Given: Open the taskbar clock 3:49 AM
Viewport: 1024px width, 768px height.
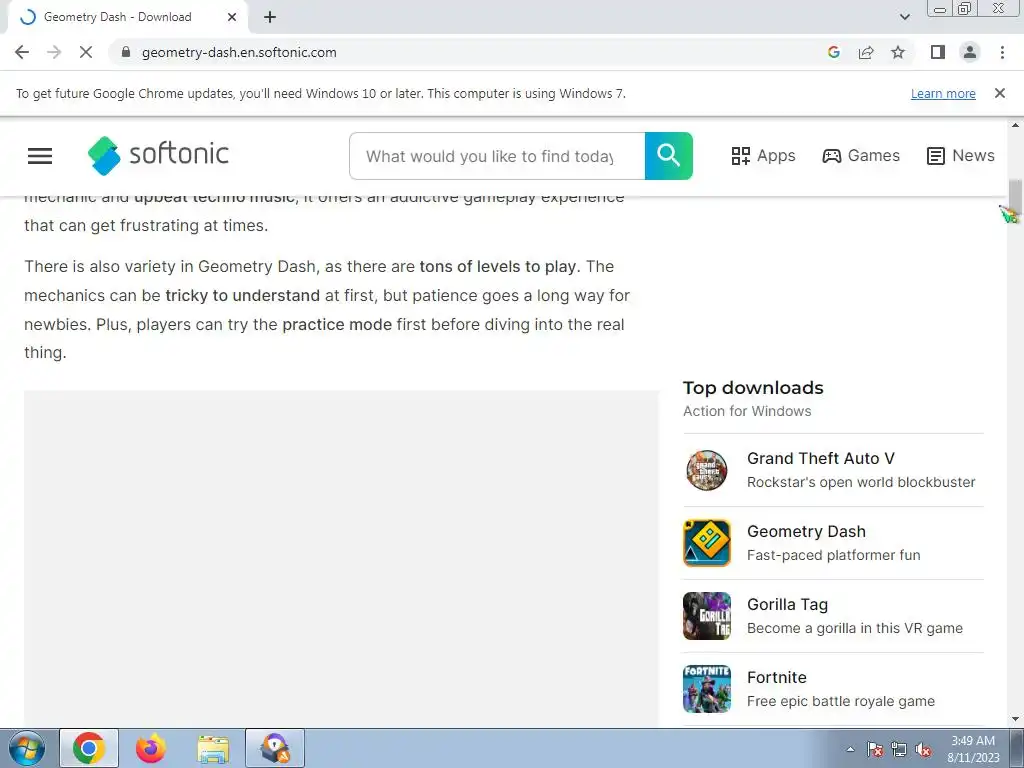Looking at the screenshot, I should [x=973, y=749].
